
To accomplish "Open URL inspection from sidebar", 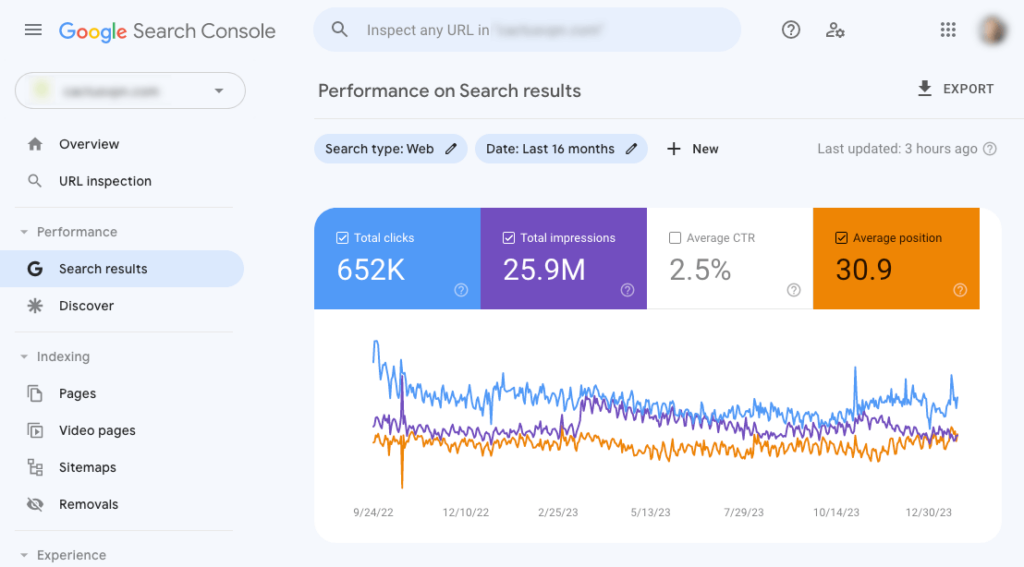I will pyautogui.click(x=105, y=181).
